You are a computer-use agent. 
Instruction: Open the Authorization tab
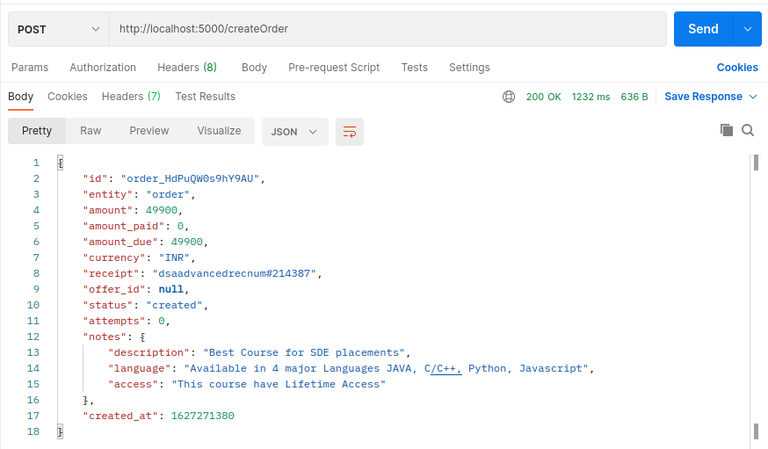point(103,67)
